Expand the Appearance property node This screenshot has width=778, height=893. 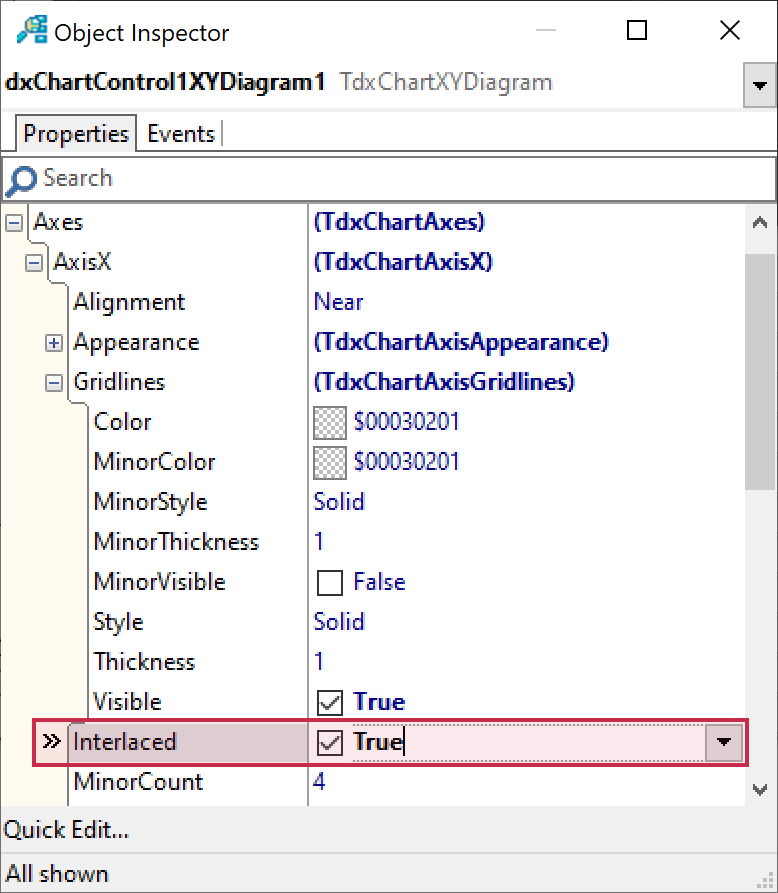coord(54,342)
